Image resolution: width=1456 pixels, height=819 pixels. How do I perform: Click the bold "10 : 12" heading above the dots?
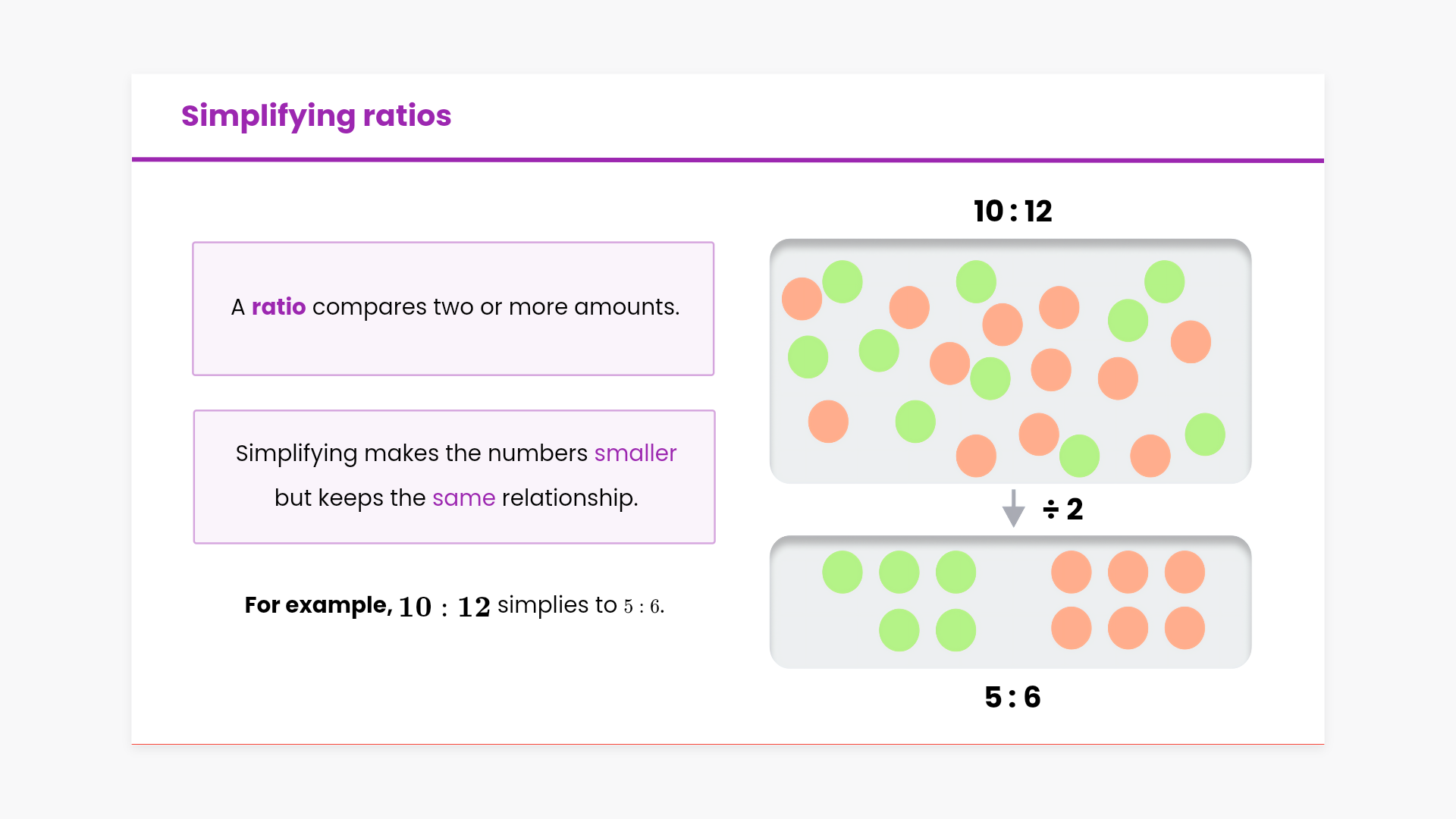pos(1012,211)
